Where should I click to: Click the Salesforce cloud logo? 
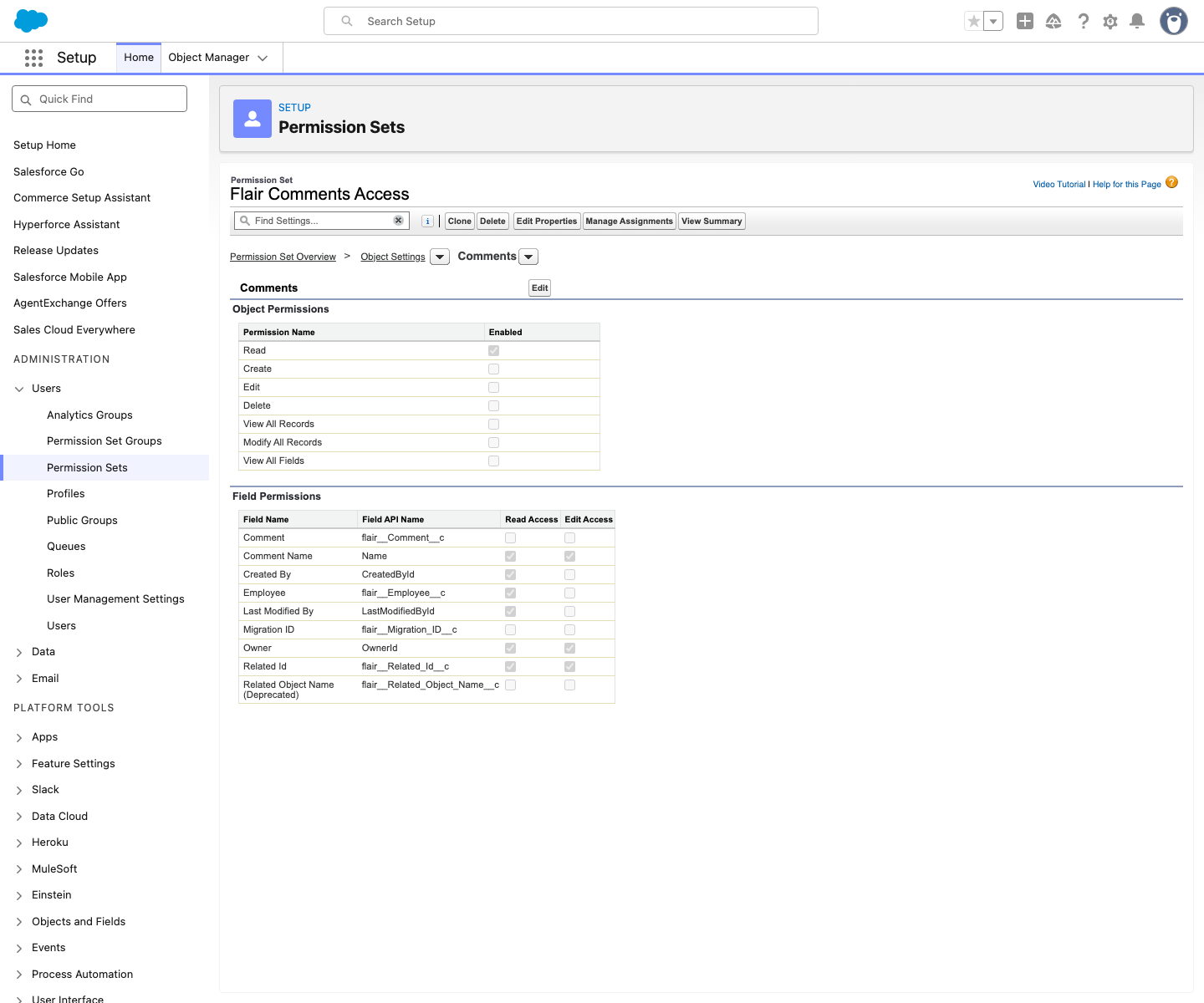(x=32, y=21)
